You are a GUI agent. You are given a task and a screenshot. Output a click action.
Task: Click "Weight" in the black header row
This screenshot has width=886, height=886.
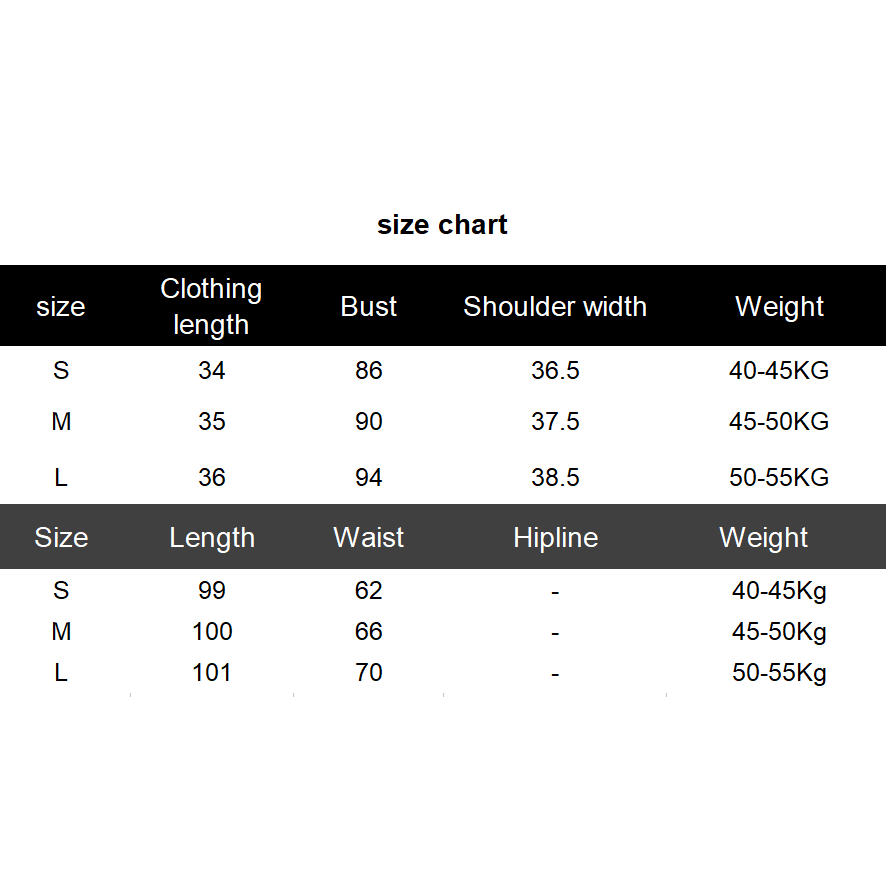point(779,306)
